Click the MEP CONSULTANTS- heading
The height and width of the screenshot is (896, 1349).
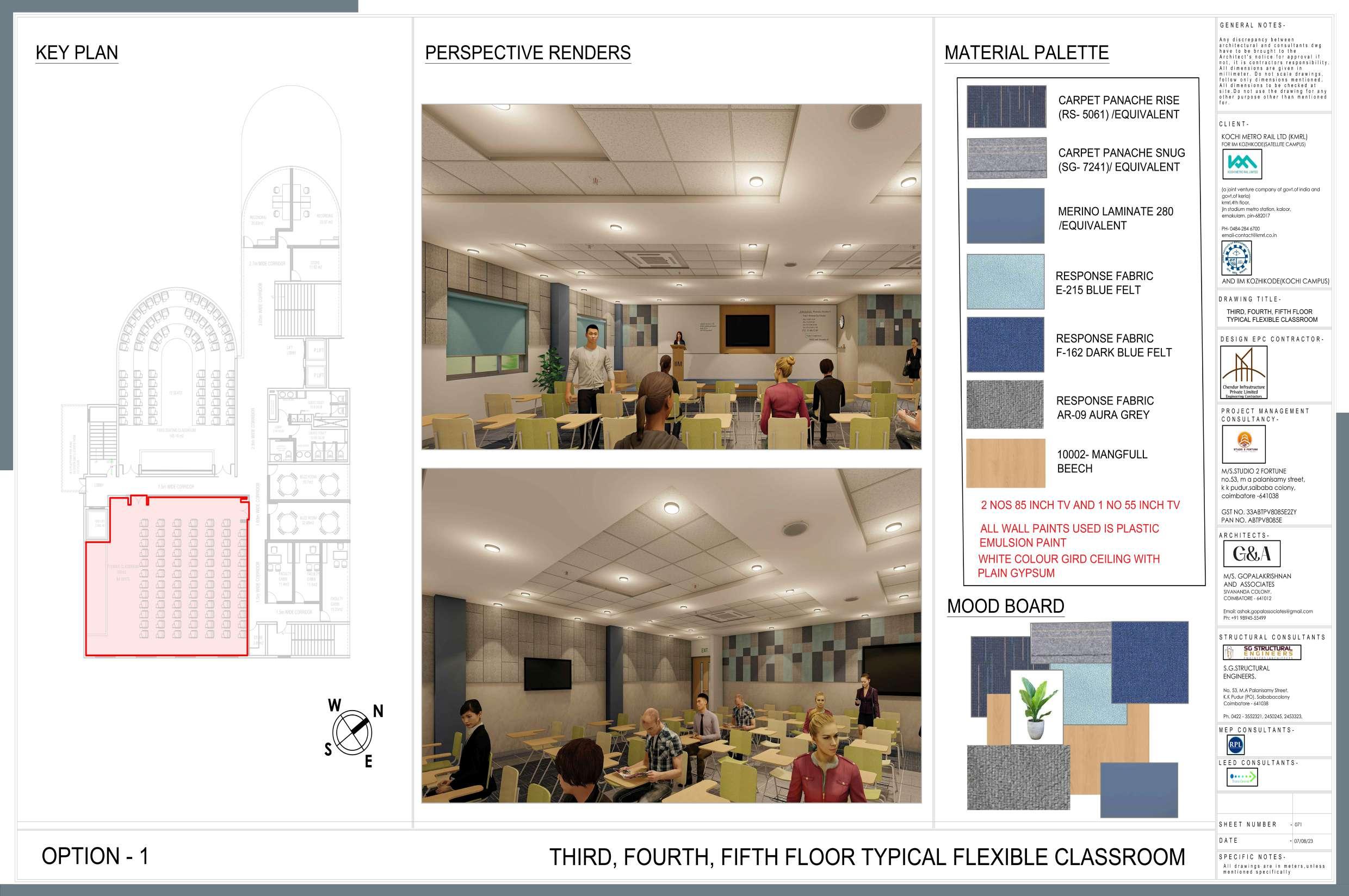[1257, 730]
